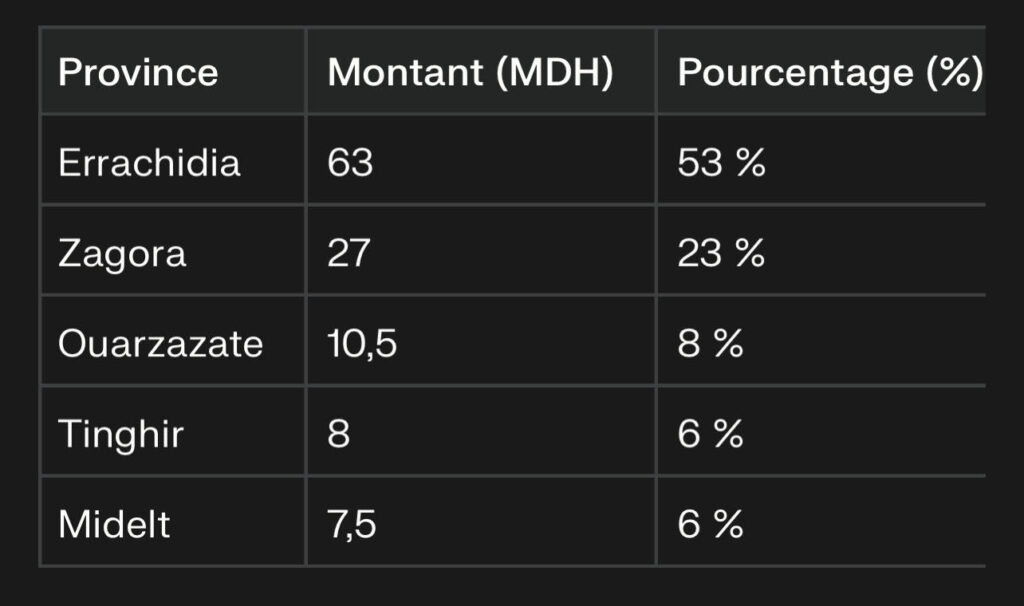
Task: Select the Midelt province cell
Action: pyautogui.click(x=114, y=525)
